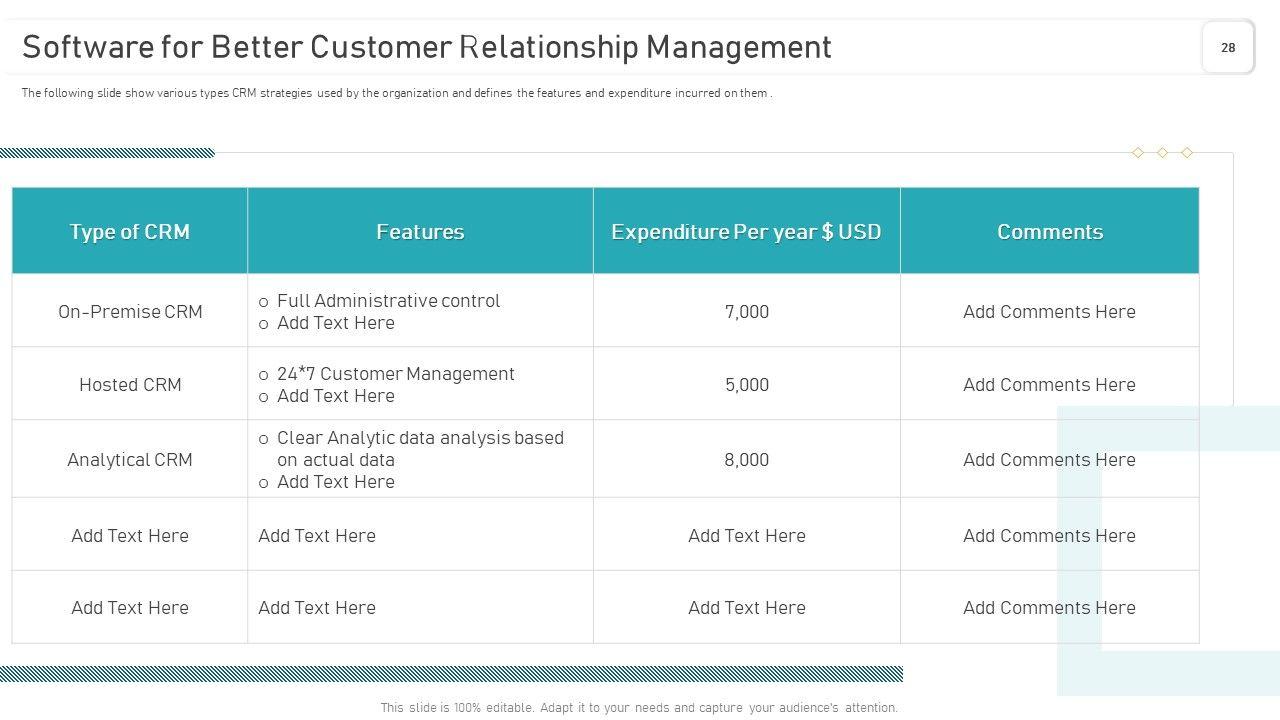Select the 8,000 expenditure value

(x=747, y=460)
